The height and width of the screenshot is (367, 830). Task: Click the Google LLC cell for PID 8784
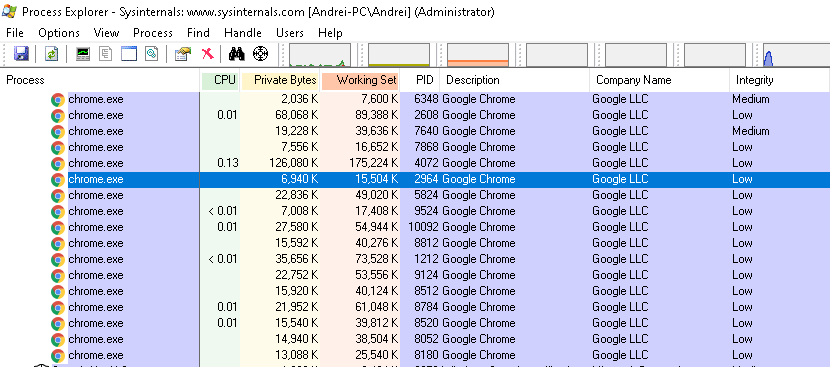[620, 307]
